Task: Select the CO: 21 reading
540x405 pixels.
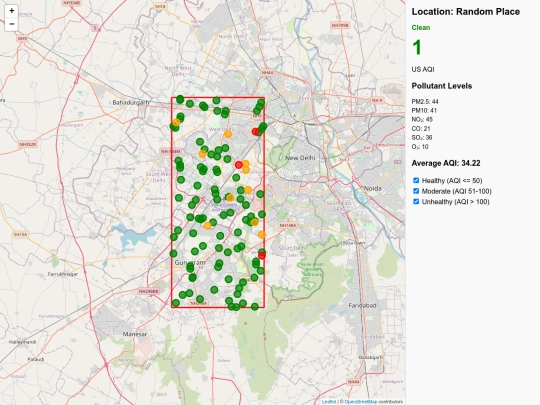Action: 421,128
